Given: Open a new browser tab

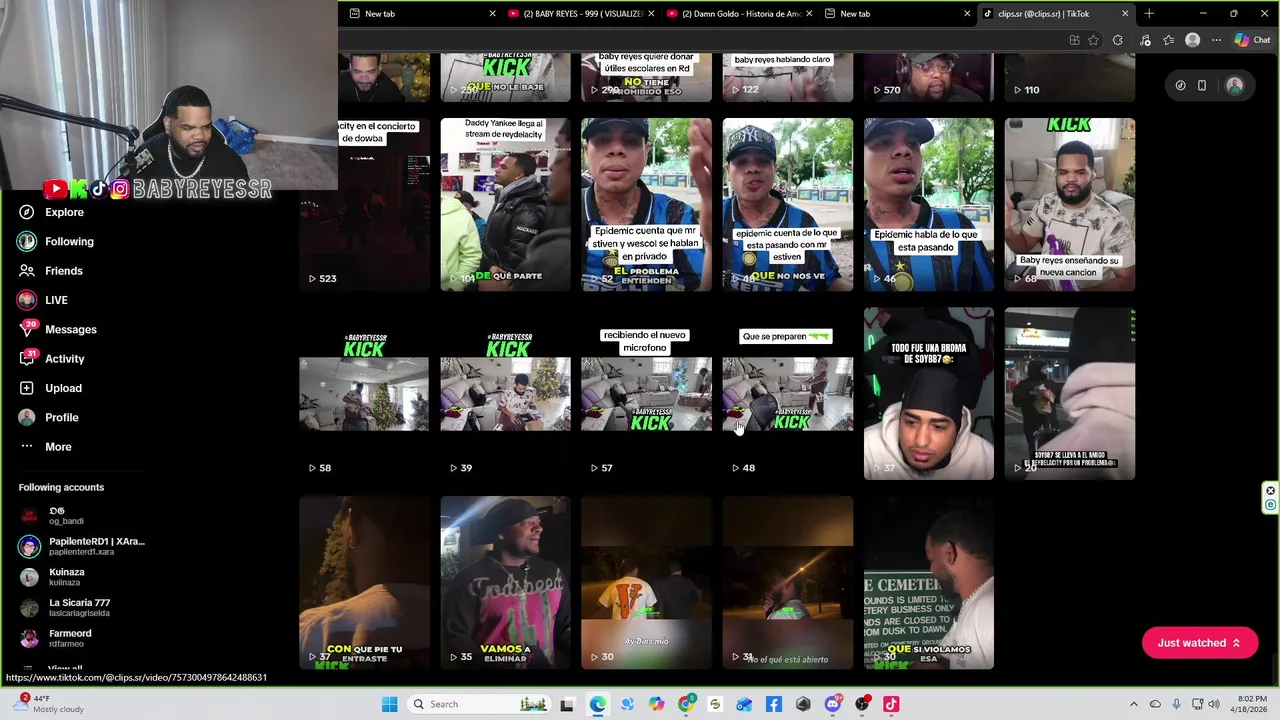Looking at the screenshot, I should [x=1149, y=14].
